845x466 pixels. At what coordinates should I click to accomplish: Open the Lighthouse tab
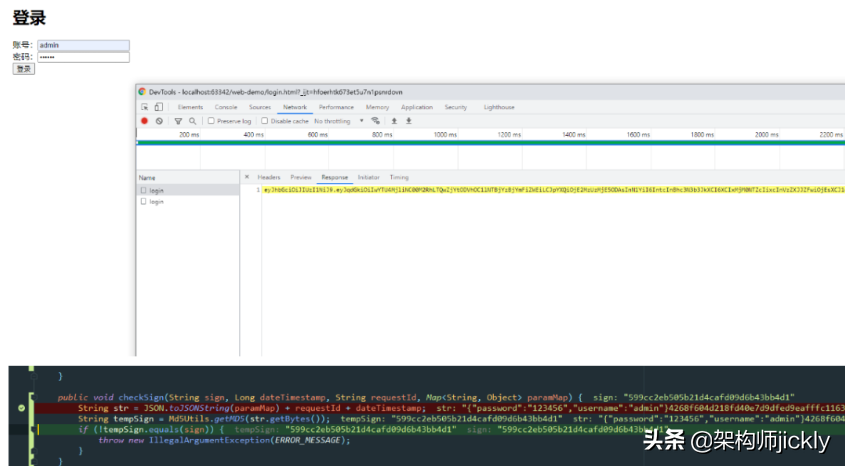click(499, 107)
